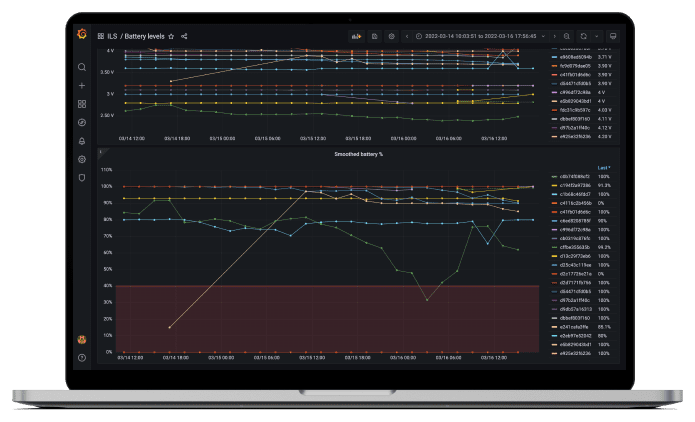Open the Alerting bell icon

[x=82, y=141]
